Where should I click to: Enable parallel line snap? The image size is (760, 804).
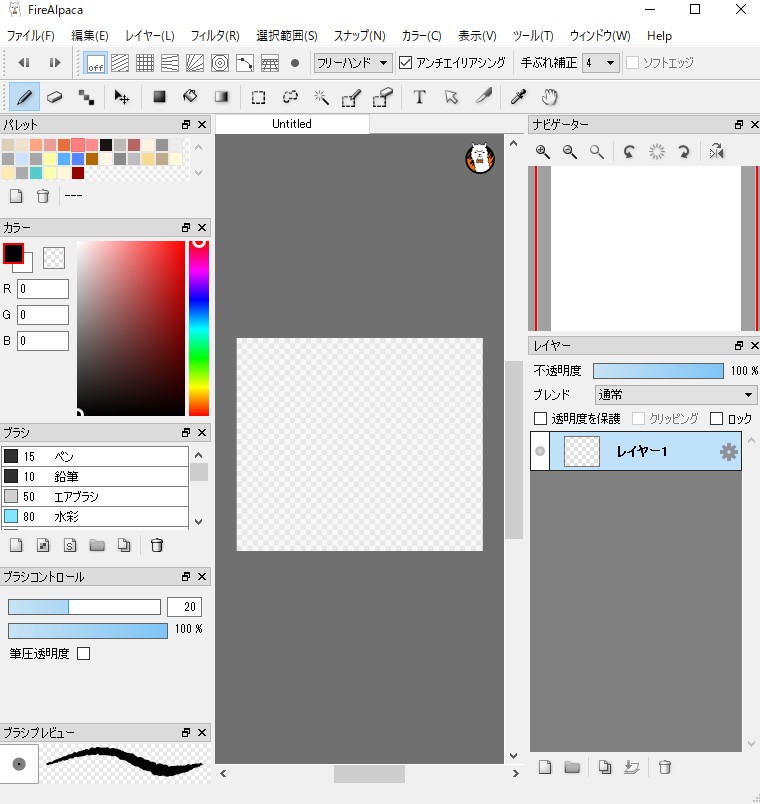pyautogui.click(x=120, y=63)
